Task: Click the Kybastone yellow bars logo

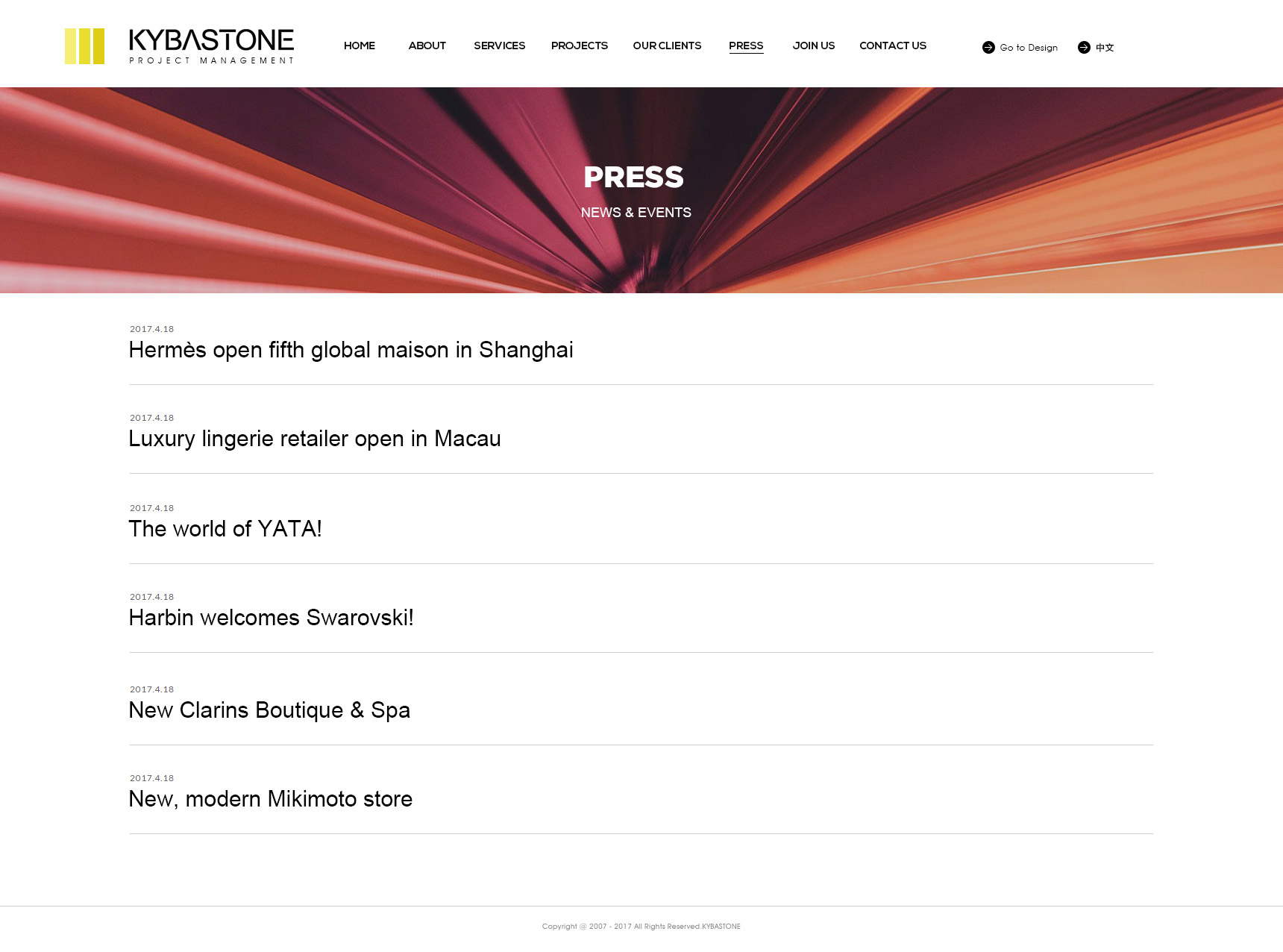Action: tap(84, 46)
